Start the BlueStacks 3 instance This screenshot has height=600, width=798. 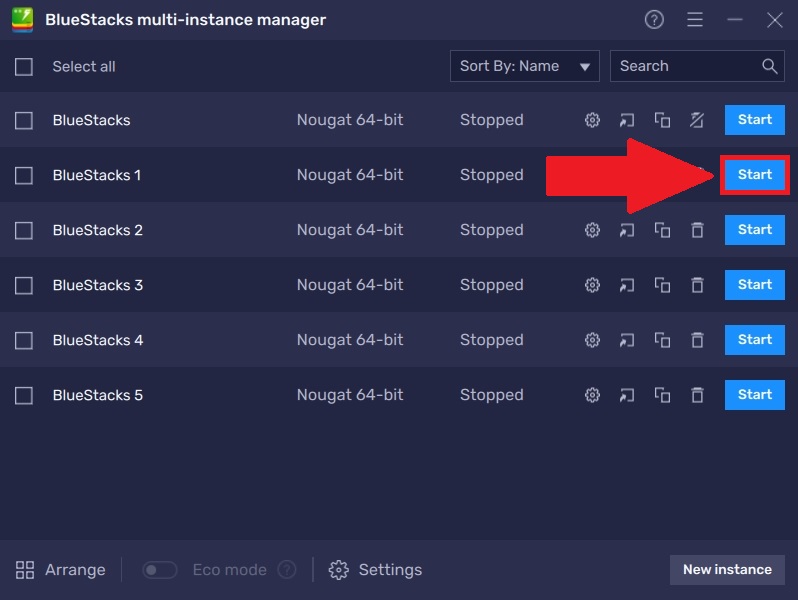click(x=755, y=284)
